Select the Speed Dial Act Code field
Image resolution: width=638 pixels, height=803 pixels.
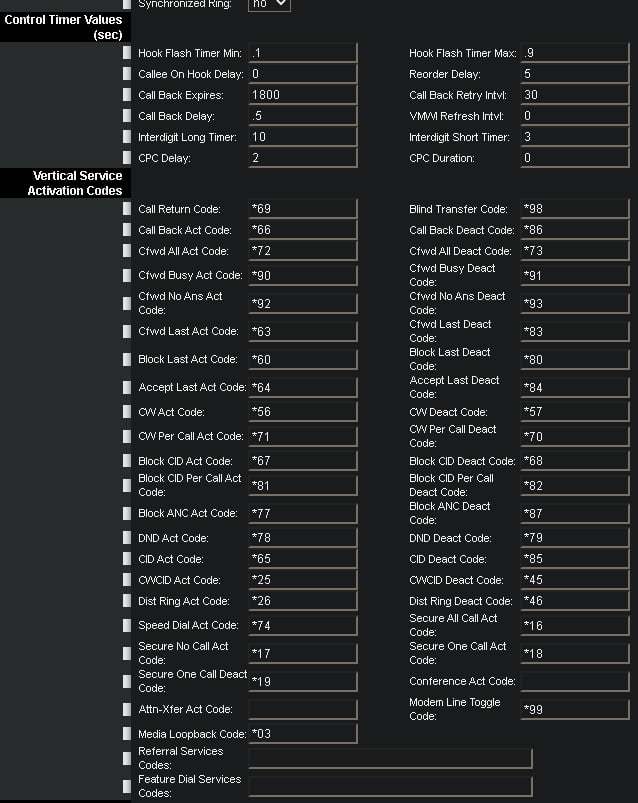[302, 625]
